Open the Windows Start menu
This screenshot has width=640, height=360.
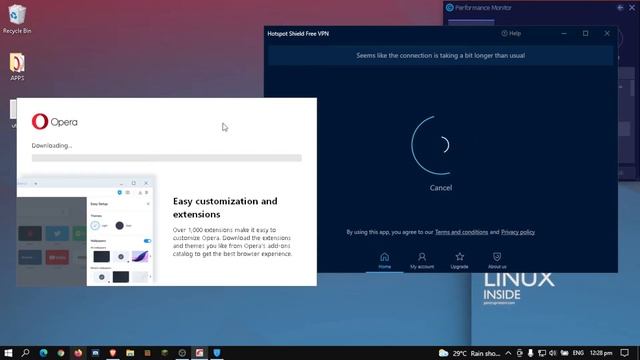8,353
